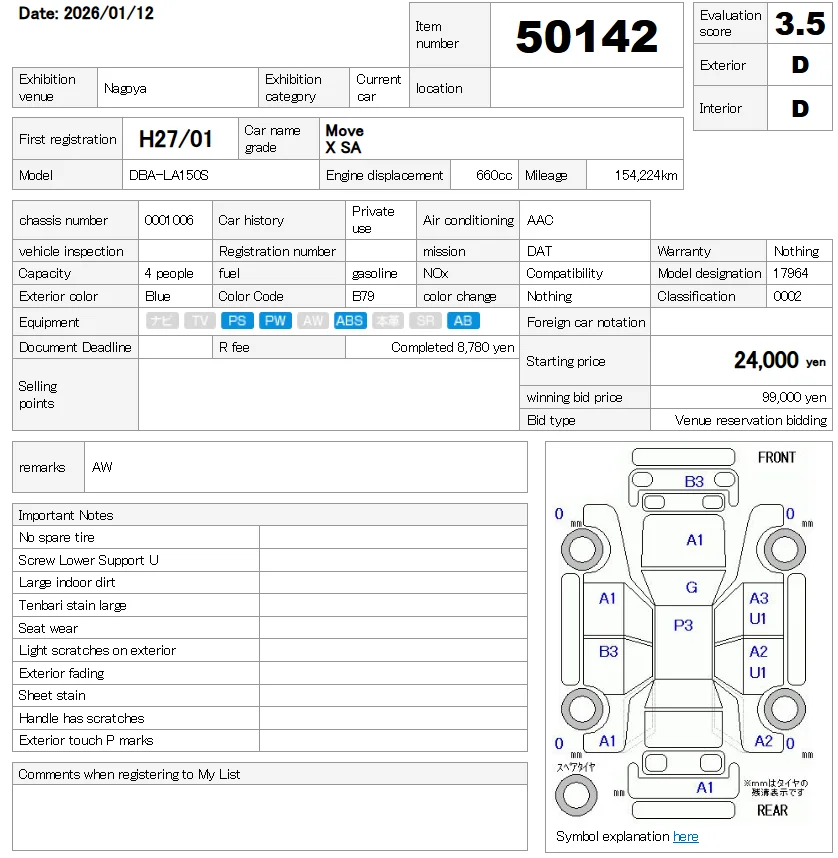Click the model code DBA-LA150S
838x858 pixels.
tap(169, 175)
